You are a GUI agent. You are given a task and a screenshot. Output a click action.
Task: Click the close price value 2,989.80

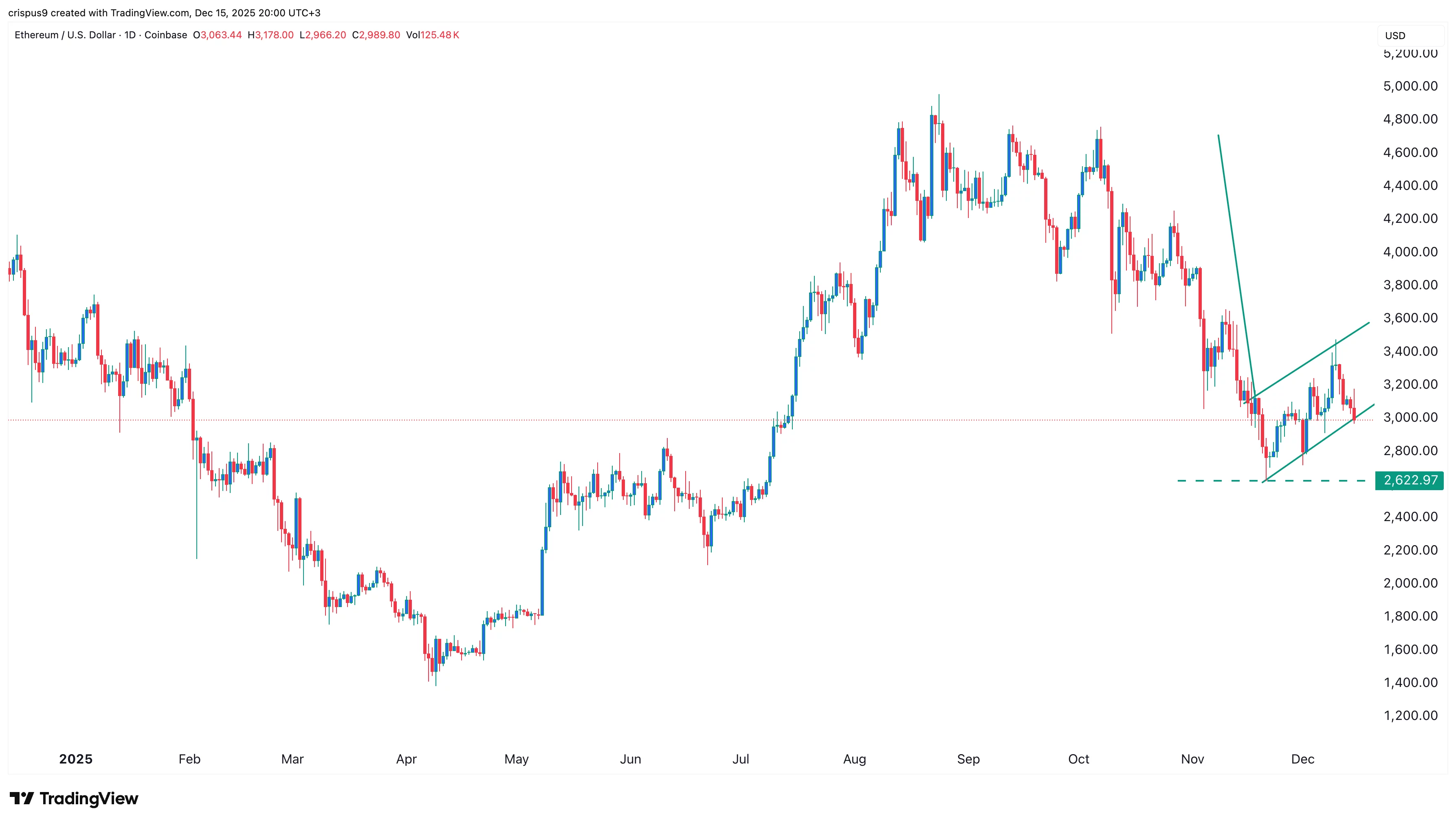tap(379, 35)
